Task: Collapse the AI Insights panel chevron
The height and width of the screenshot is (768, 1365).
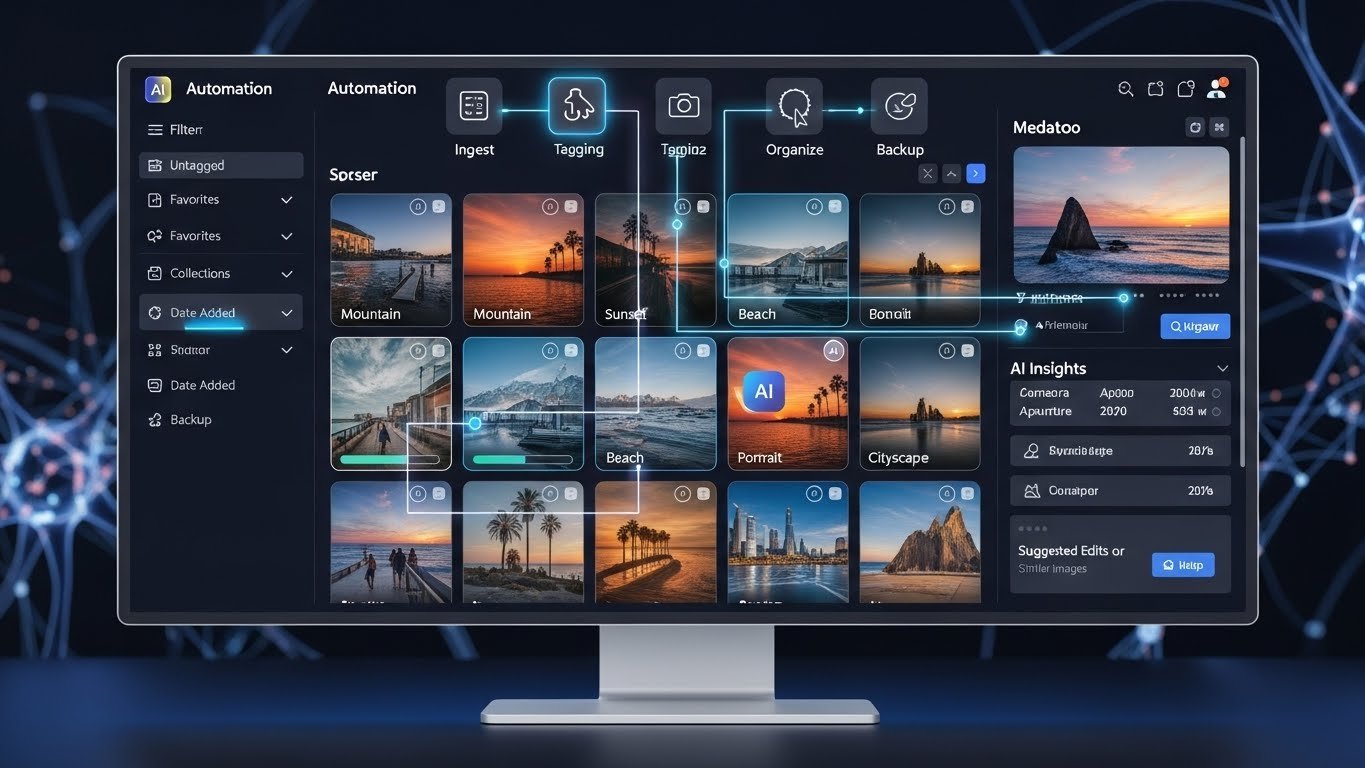Action: click(1222, 369)
